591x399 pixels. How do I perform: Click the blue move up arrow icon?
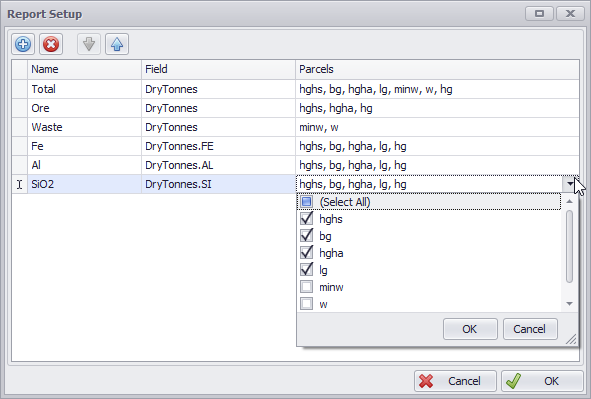117,44
